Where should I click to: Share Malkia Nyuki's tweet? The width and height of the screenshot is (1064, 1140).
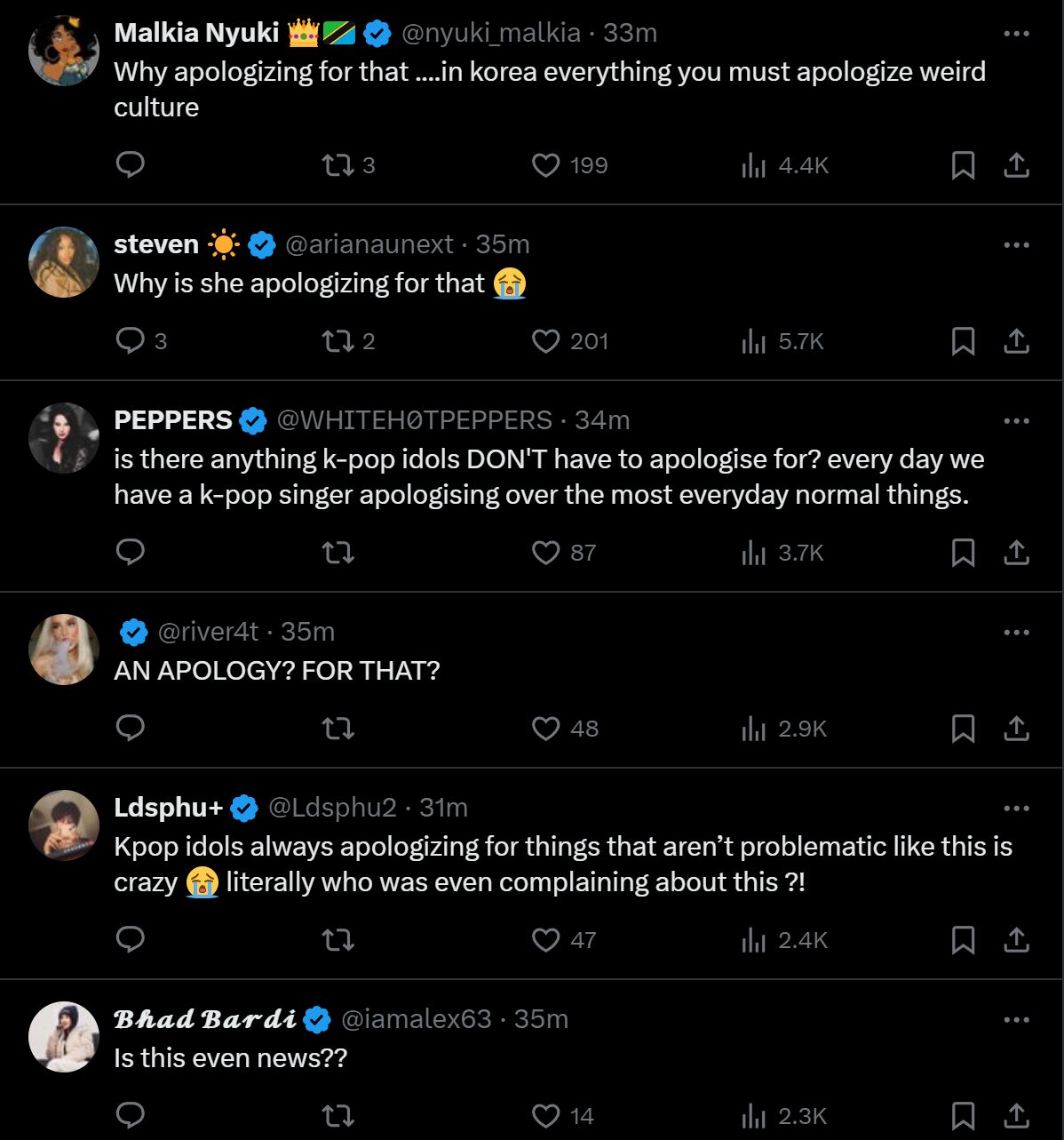(x=1016, y=165)
